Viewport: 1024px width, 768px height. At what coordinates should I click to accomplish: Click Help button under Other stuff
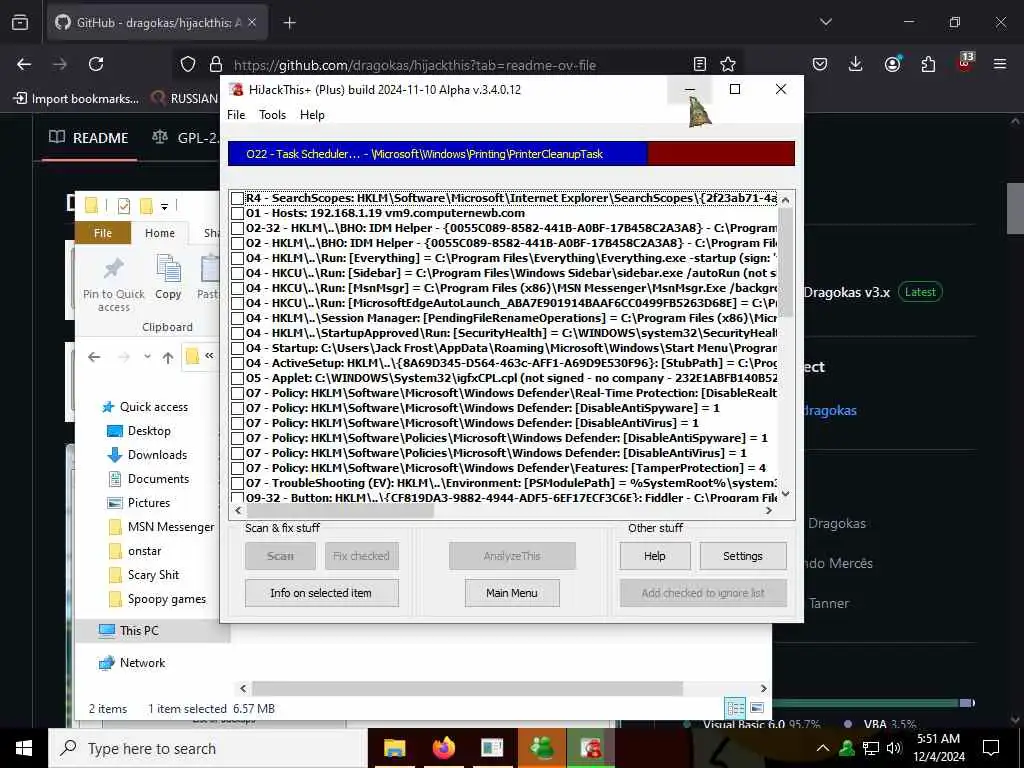pyautogui.click(x=654, y=556)
